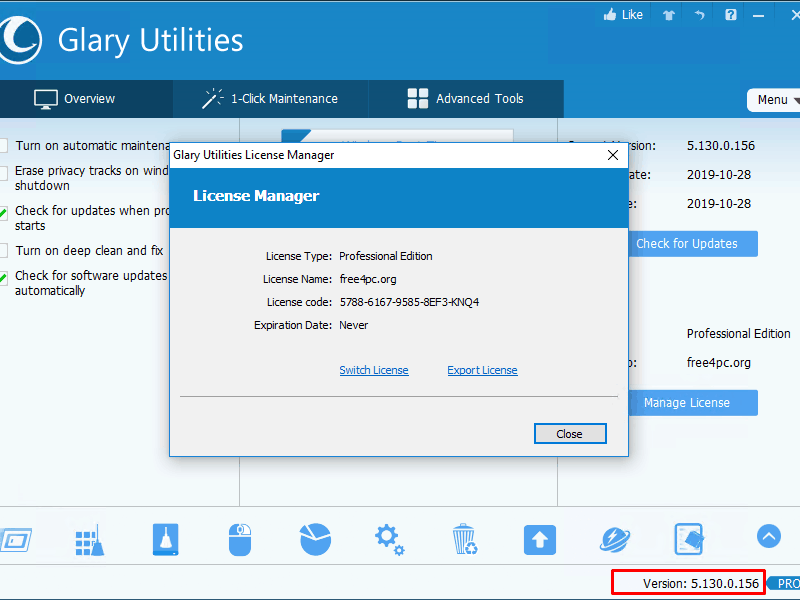Viewport: 800px width, 600px height.
Task: Toggle Turn on deep clean and fix checkbox
Action: [3, 251]
